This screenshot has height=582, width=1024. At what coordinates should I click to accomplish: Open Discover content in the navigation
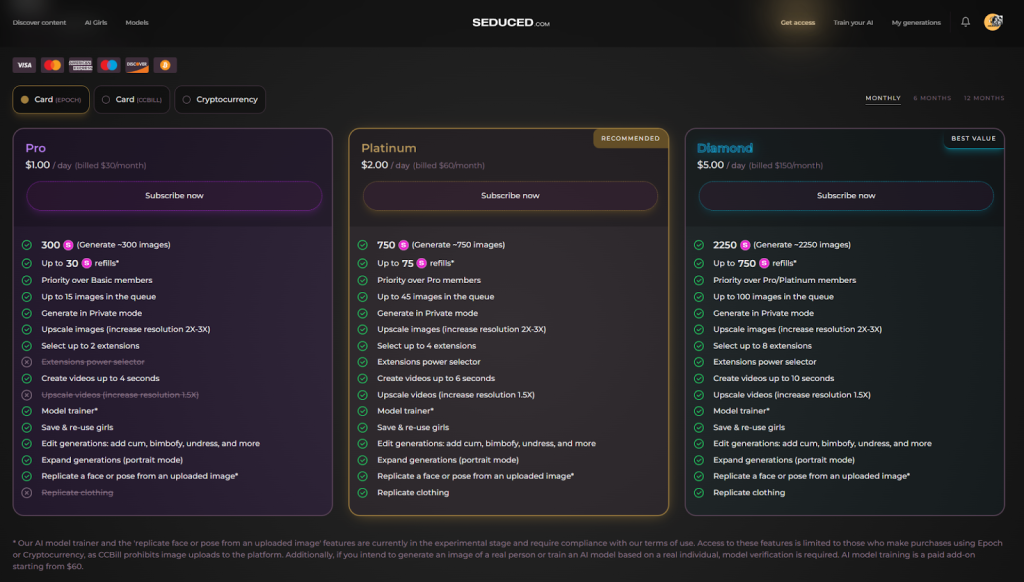tap(39, 22)
